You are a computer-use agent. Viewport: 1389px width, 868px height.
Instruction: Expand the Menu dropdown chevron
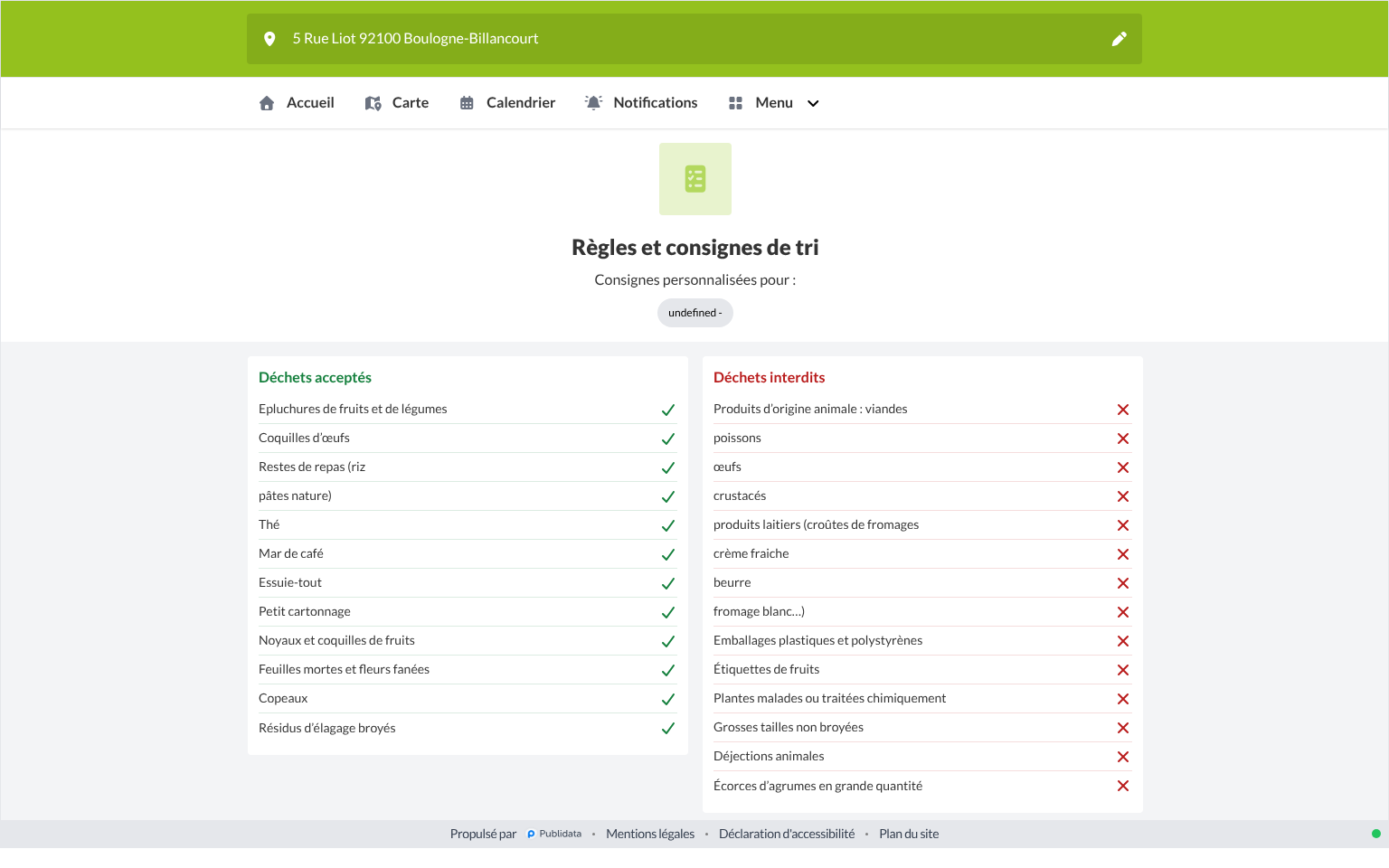coord(813,103)
